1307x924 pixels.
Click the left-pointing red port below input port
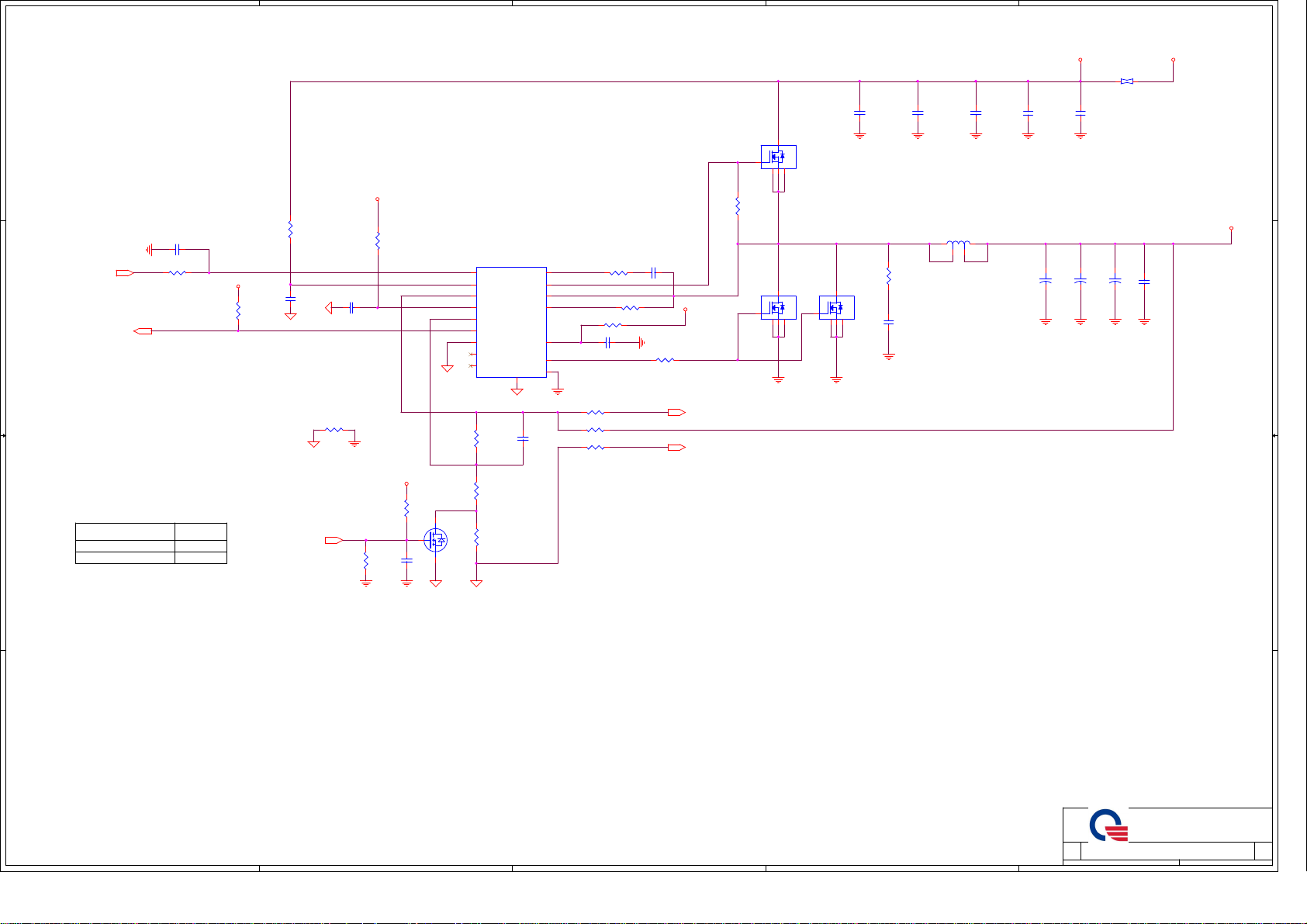pos(143,331)
